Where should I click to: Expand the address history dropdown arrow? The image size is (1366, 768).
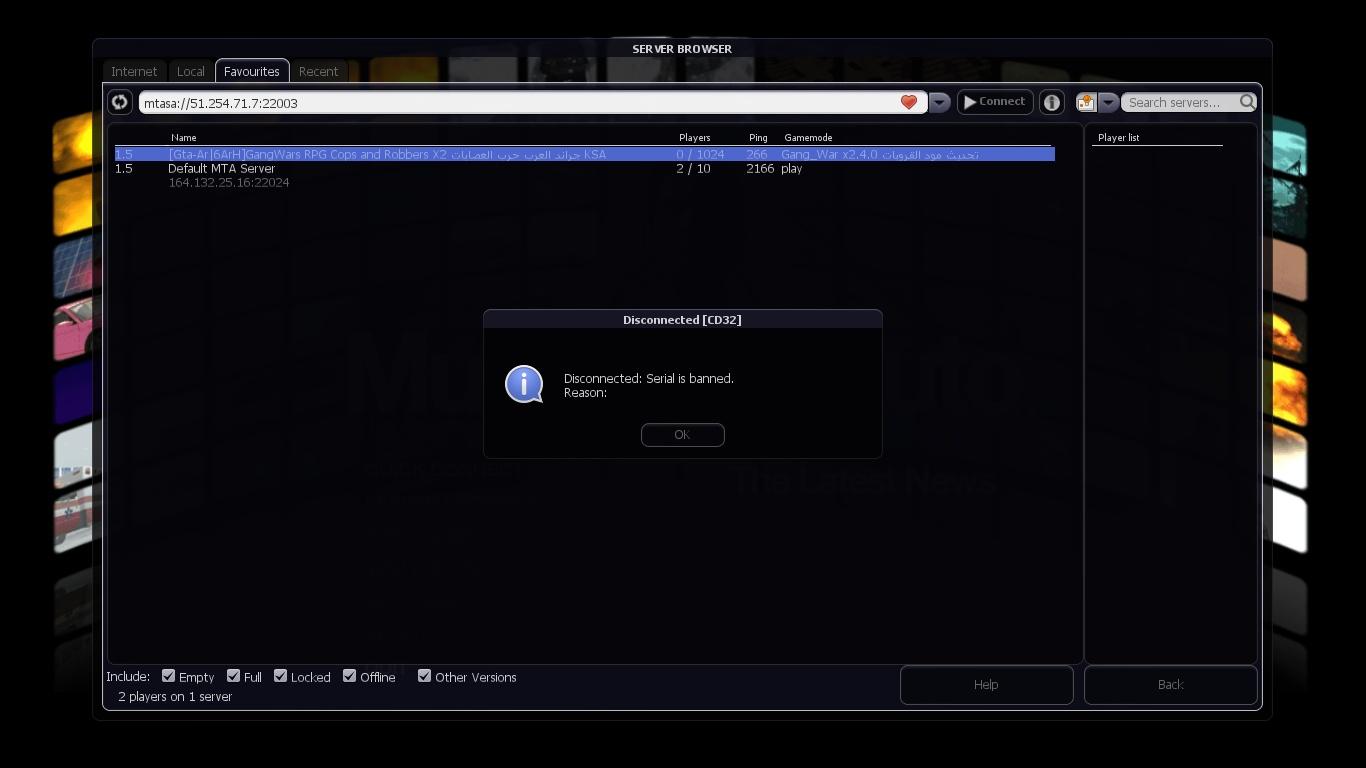(x=938, y=102)
